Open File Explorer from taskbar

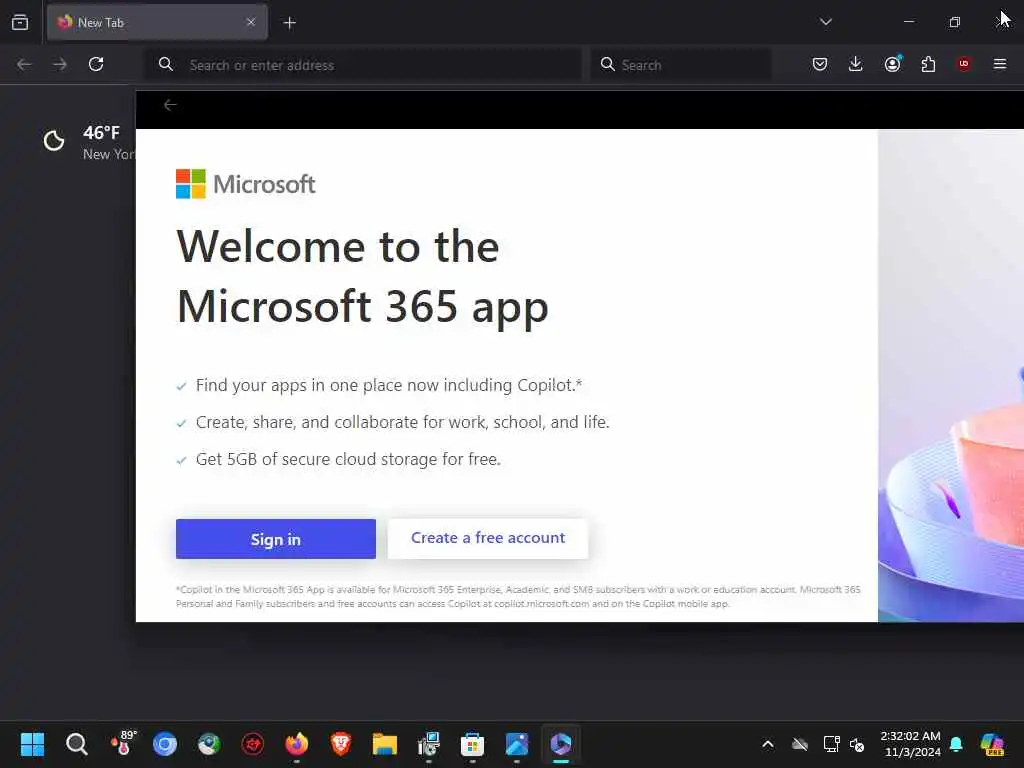click(x=385, y=744)
